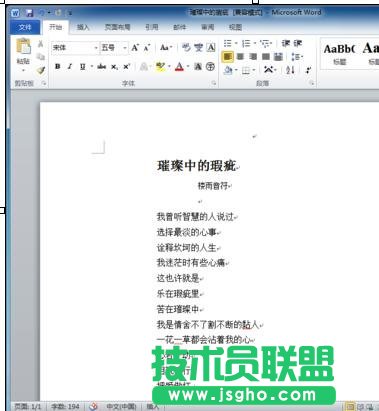Screen dimensions: 379x411
Task: Apply subscript with the x₂ icon
Action: point(114,67)
